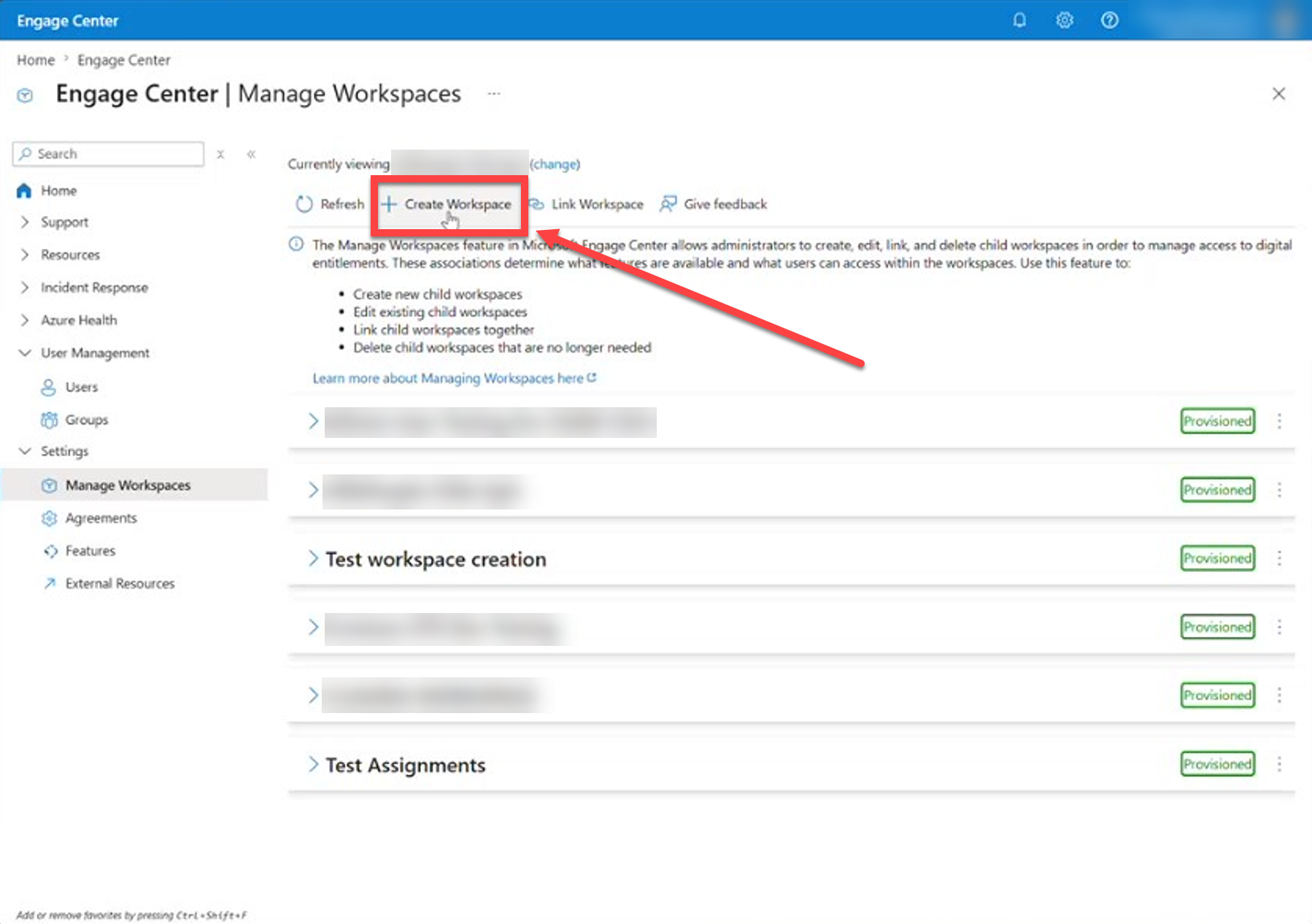1312x924 pixels.
Task: Click the Refresh circular arrow icon
Action: pyautogui.click(x=304, y=204)
